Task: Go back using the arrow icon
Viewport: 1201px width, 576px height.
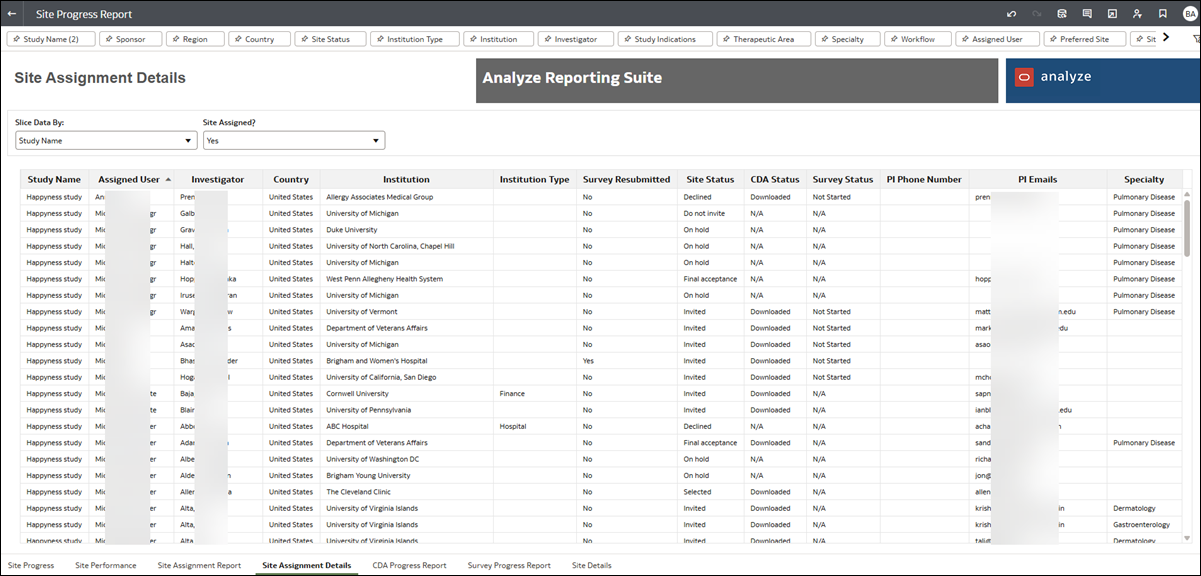Action: tap(12, 14)
